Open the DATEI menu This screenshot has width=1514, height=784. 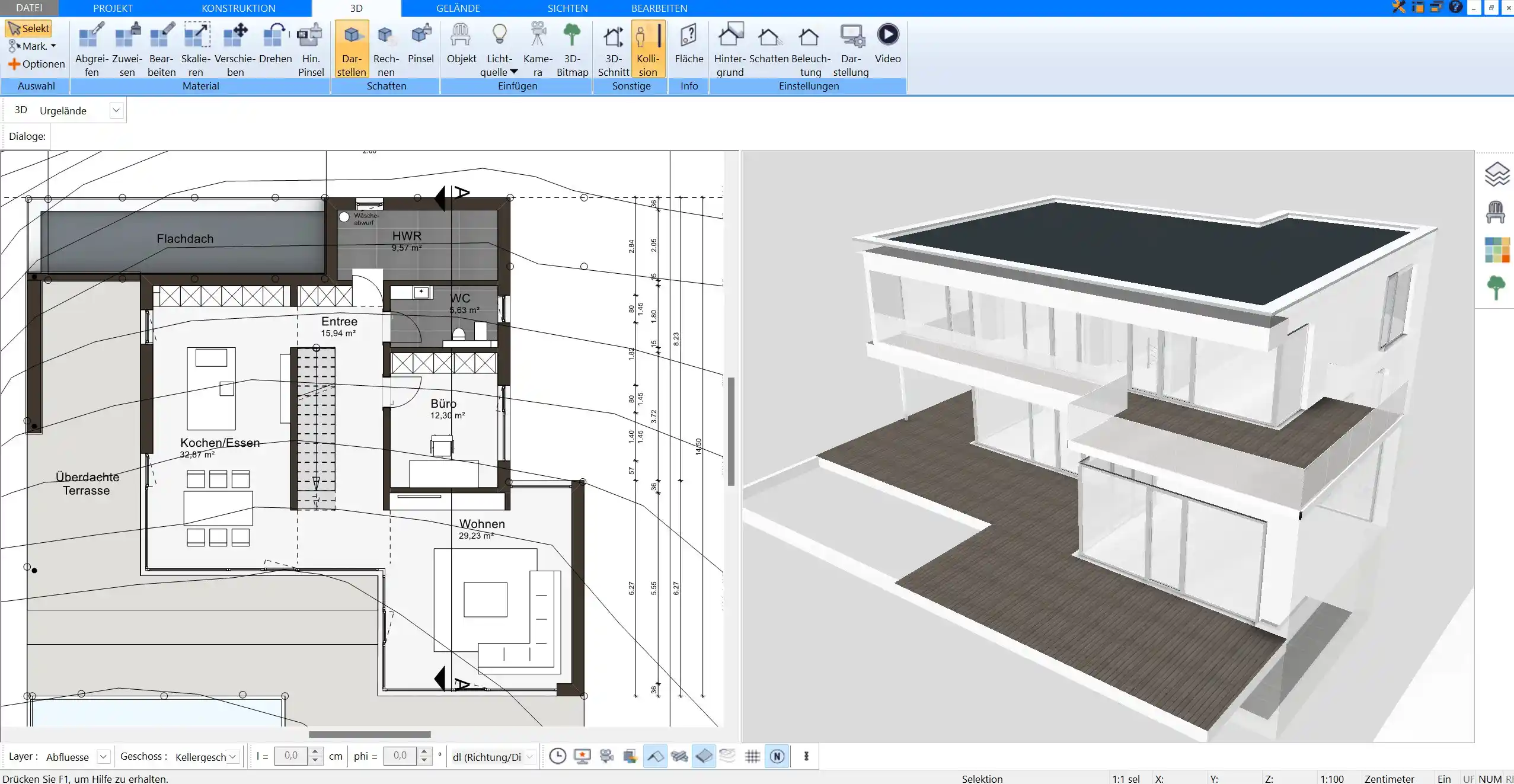point(29,8)
